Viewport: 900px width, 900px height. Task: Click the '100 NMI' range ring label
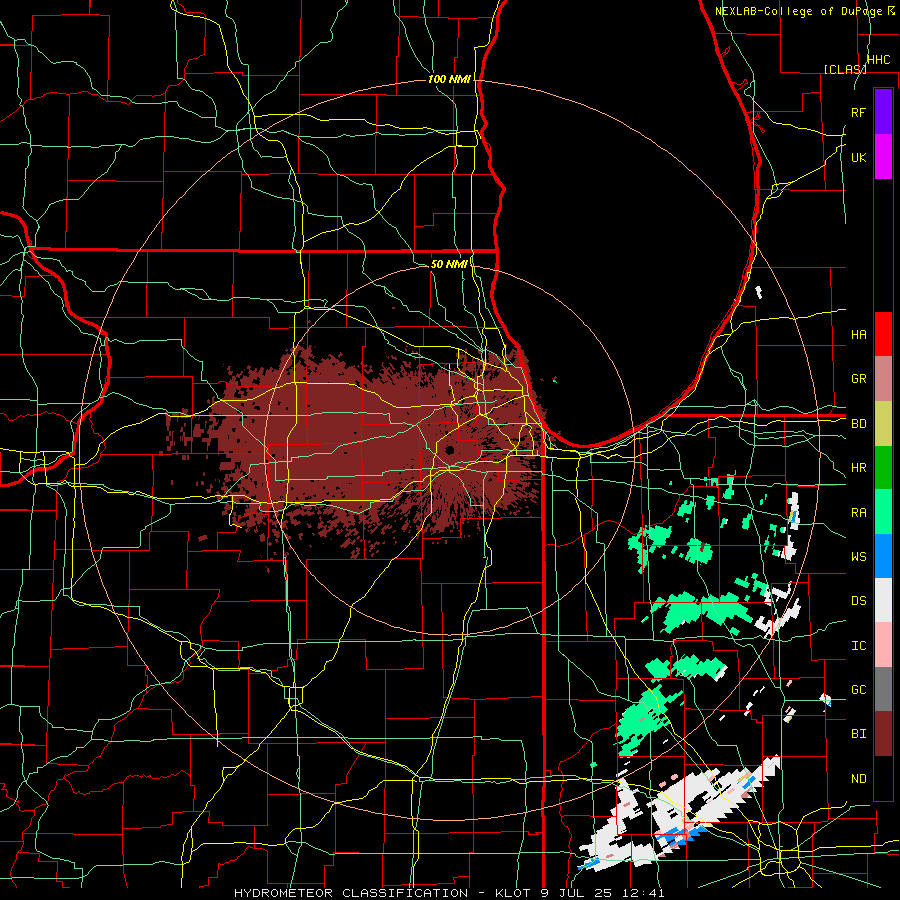point(449,79)
